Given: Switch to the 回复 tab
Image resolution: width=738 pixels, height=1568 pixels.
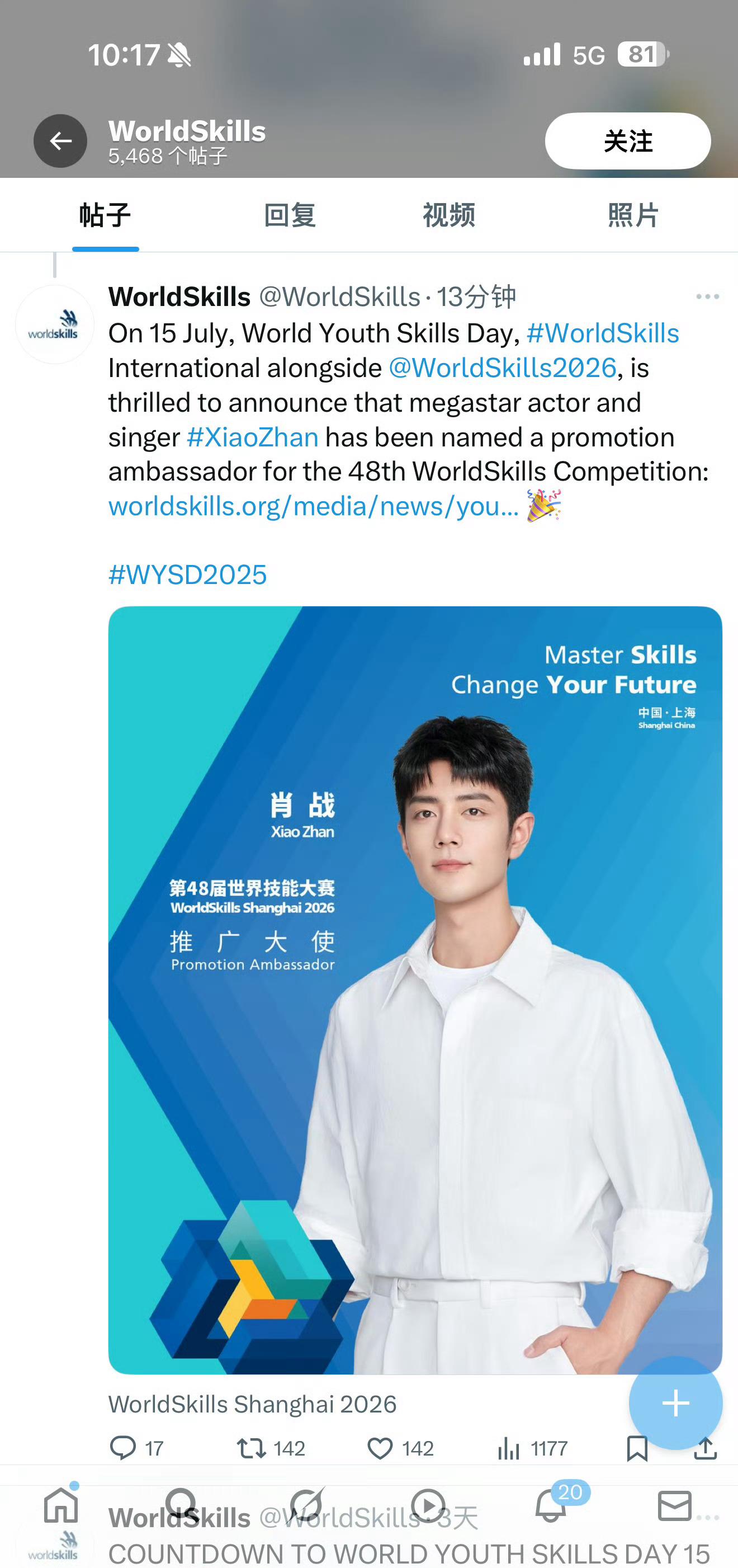Looking at the screenshot, I should tap(290, 215).
